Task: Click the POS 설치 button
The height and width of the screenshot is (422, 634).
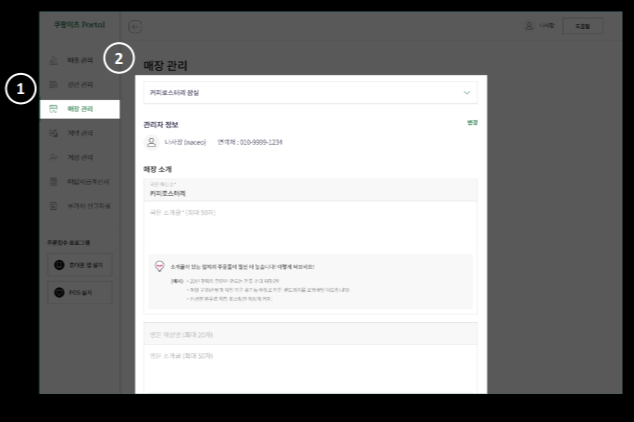Action: pyautogui.click(x=80, y=292)
